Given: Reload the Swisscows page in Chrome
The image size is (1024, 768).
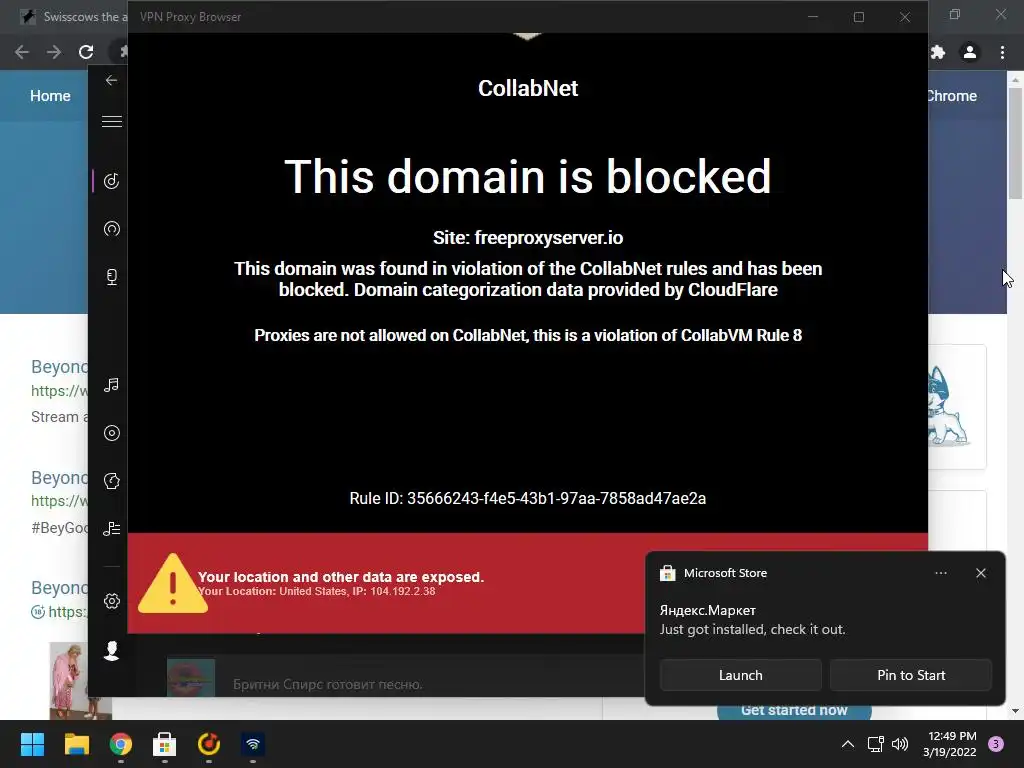Looking at the screenshot, I should coord(86,52).
